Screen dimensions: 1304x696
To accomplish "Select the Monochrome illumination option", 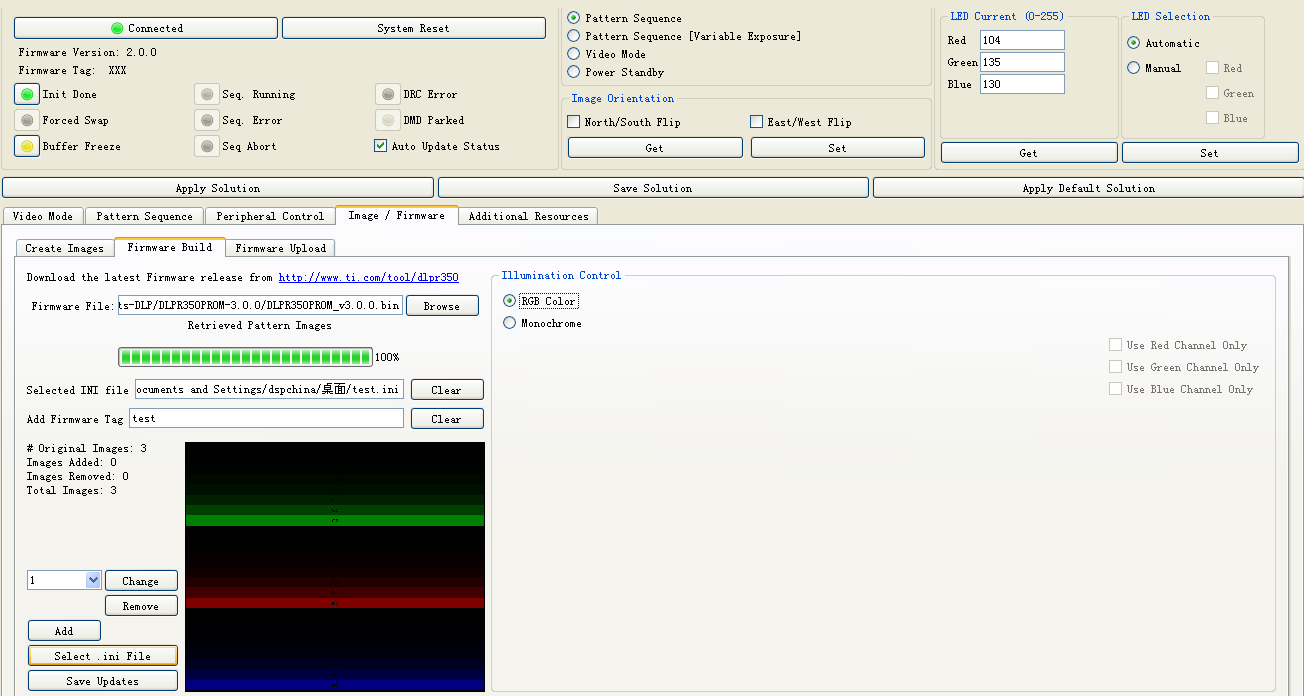I will (x=510, y=323).
